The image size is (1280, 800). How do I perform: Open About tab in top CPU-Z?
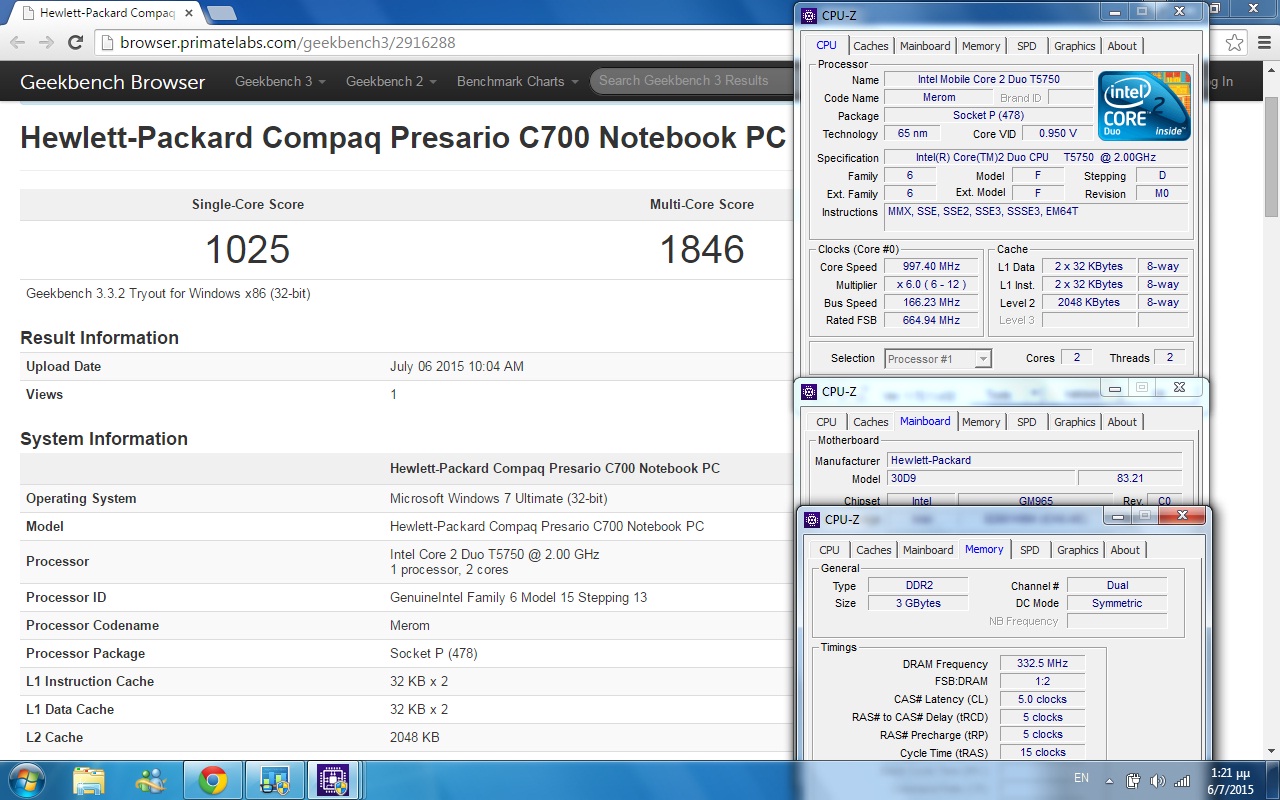pos(1122,46)
